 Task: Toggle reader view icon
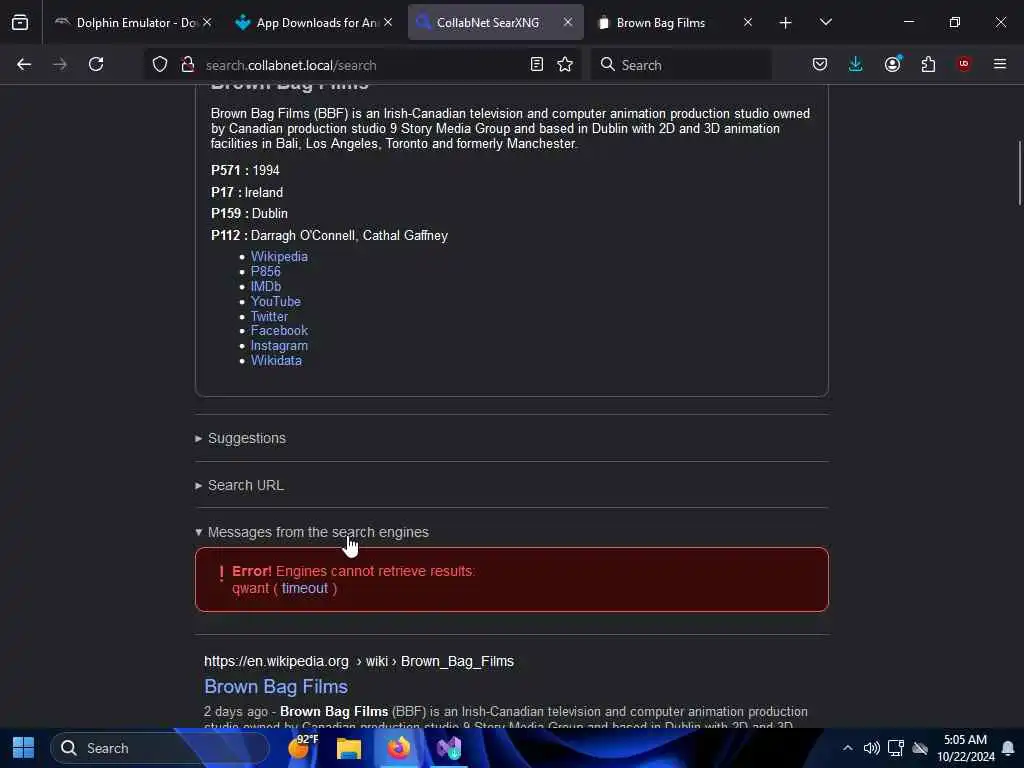pos(537,64)
